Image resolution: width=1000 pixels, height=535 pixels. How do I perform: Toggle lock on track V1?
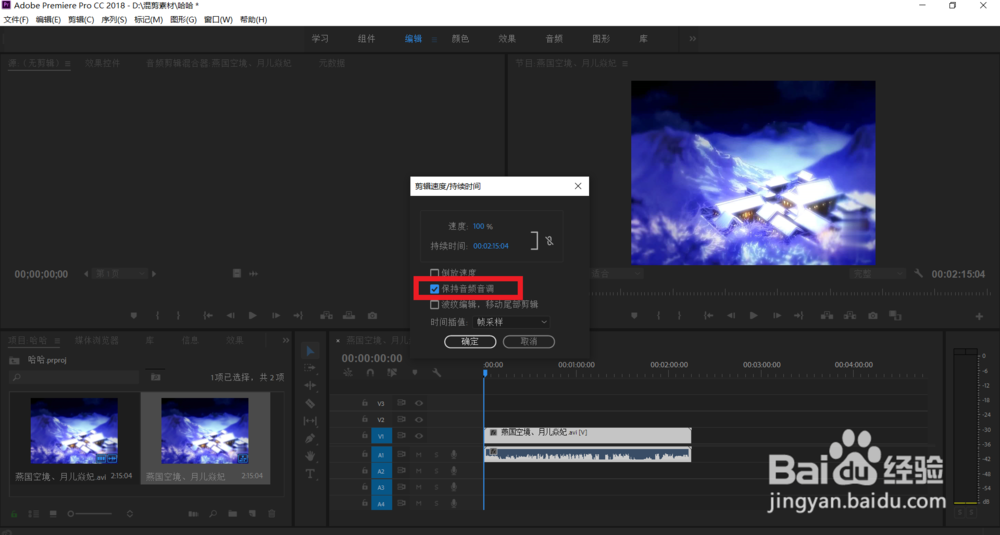point(365,436)
